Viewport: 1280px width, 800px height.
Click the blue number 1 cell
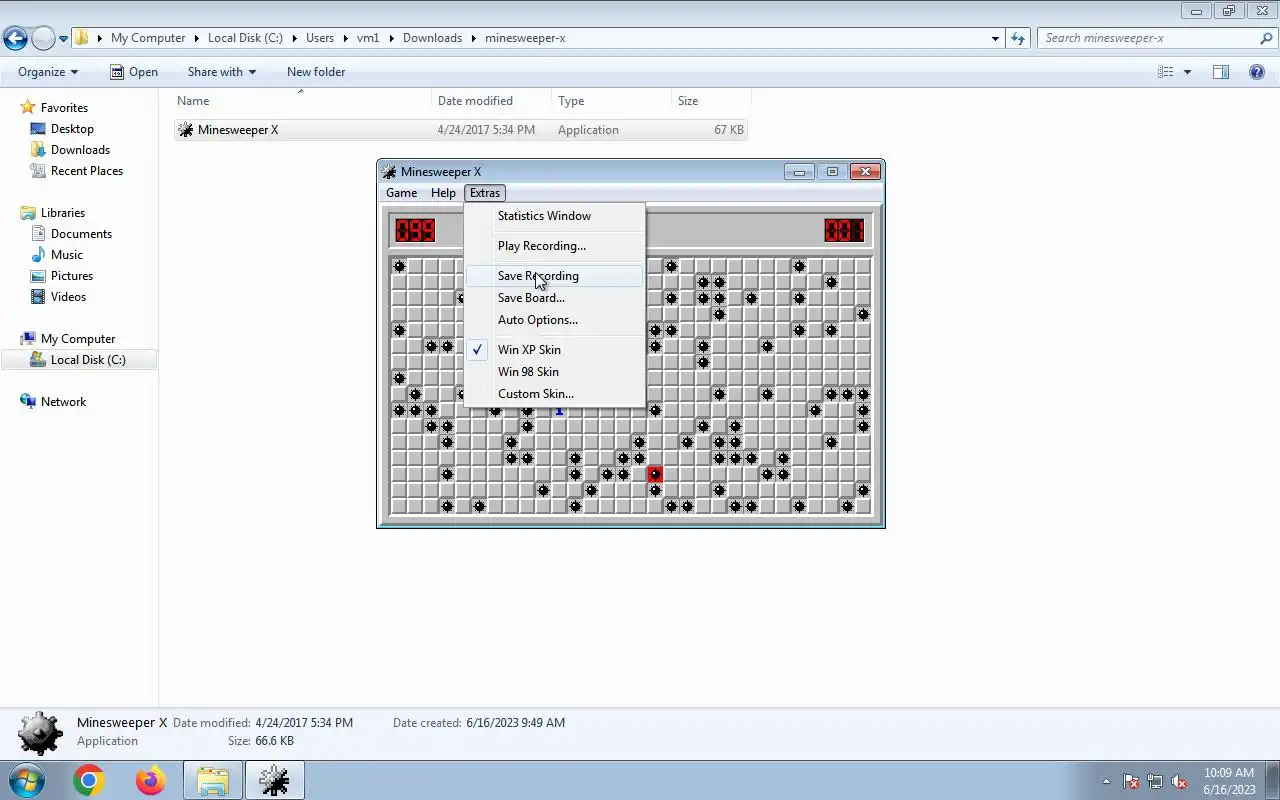click(559, 410)
